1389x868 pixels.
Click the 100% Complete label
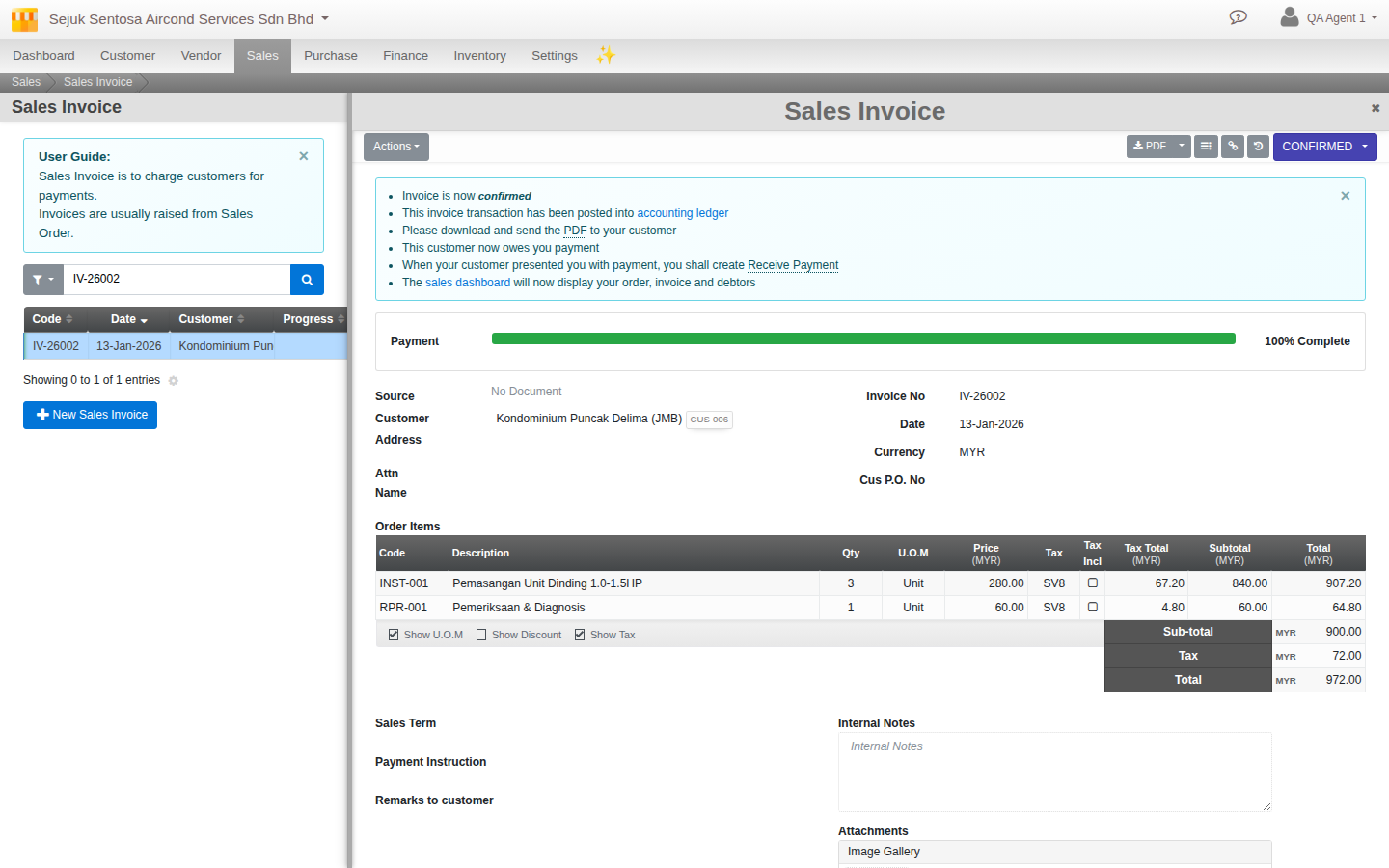coord(1307,341)
